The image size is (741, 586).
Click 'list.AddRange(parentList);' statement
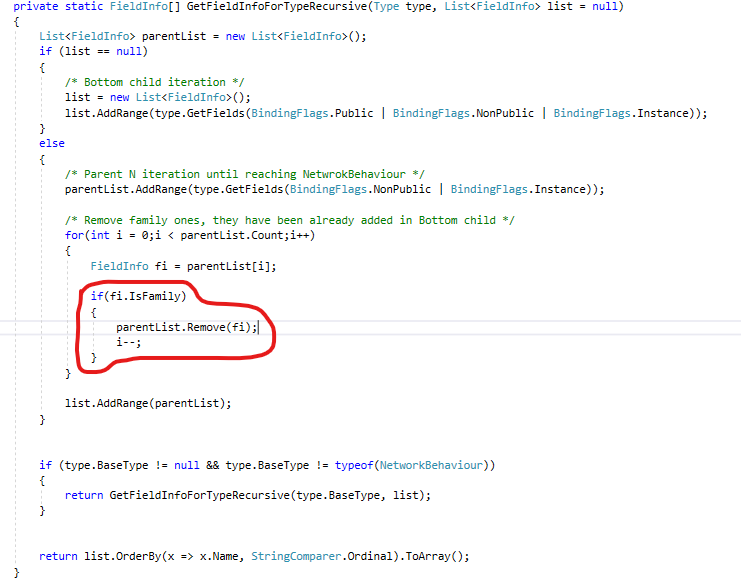148,403
